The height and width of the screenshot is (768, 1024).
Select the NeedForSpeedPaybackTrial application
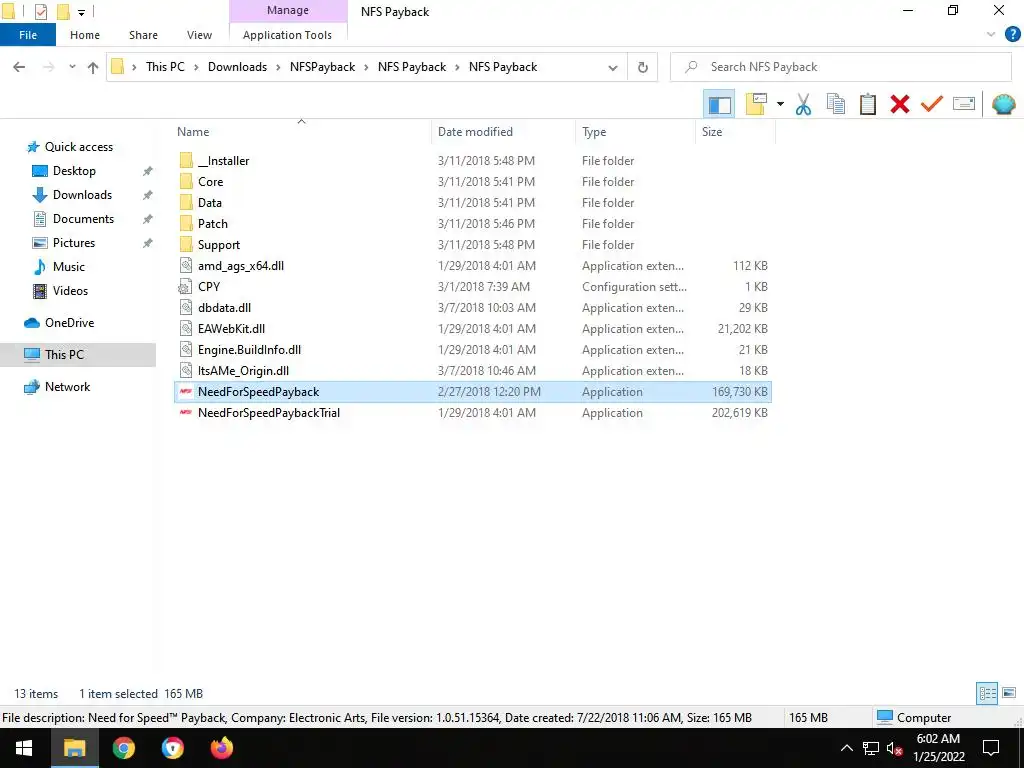(x=473, y=413)
